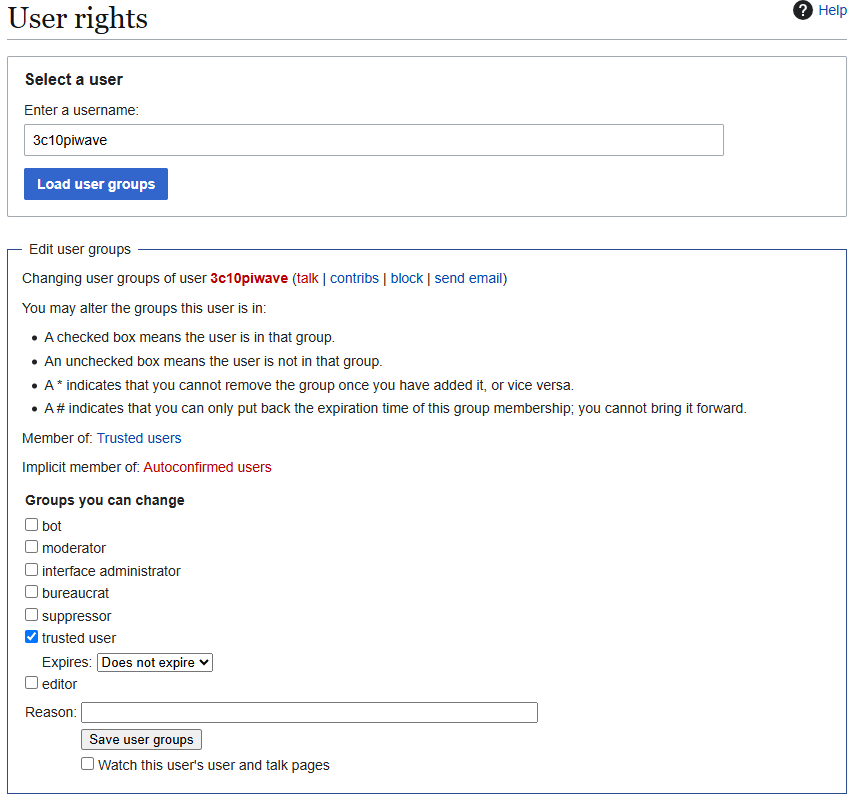Click the 'Groups you can change' heading

click(x=105, y=500)
